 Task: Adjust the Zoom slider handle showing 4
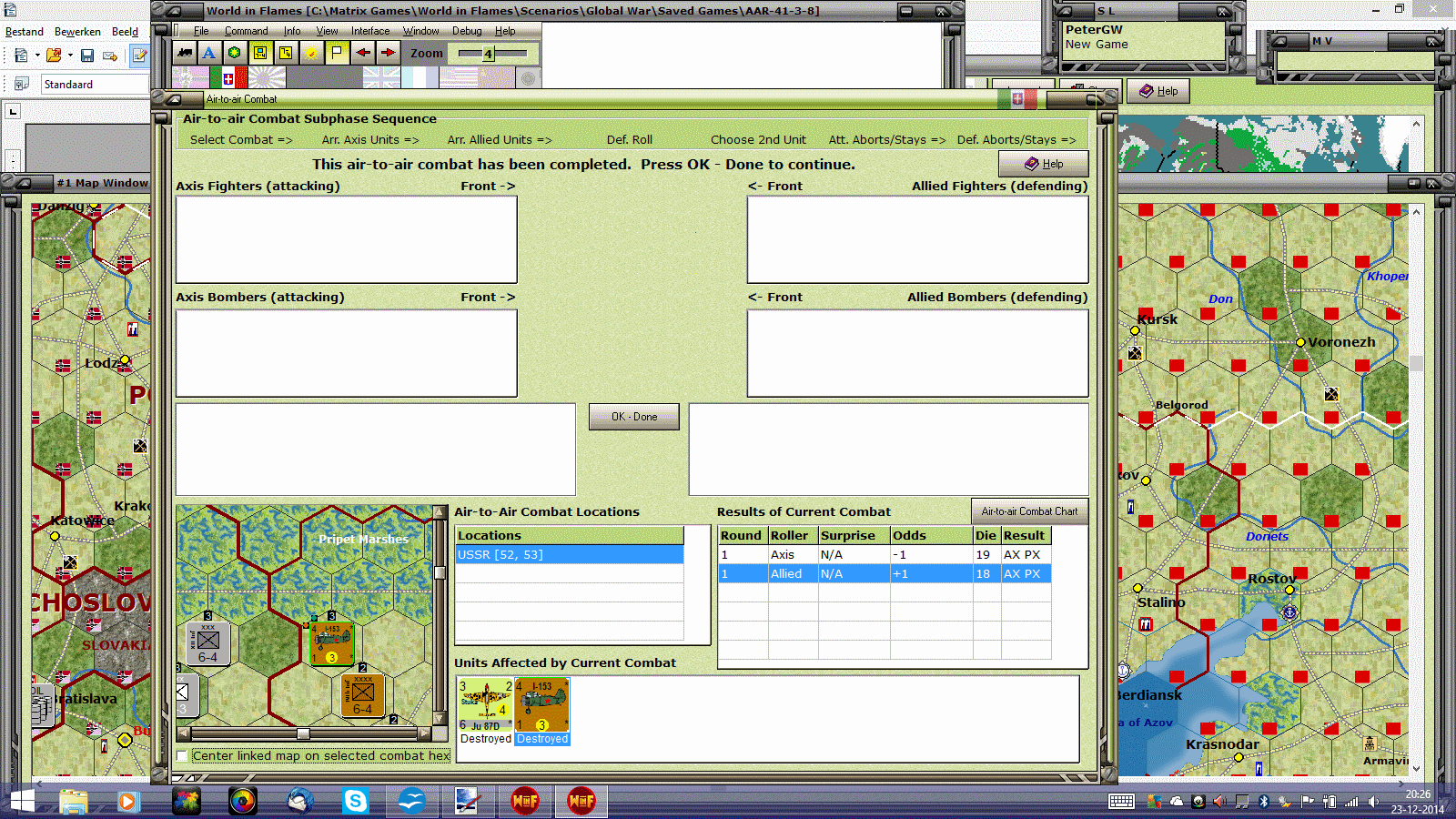(488, 54)
